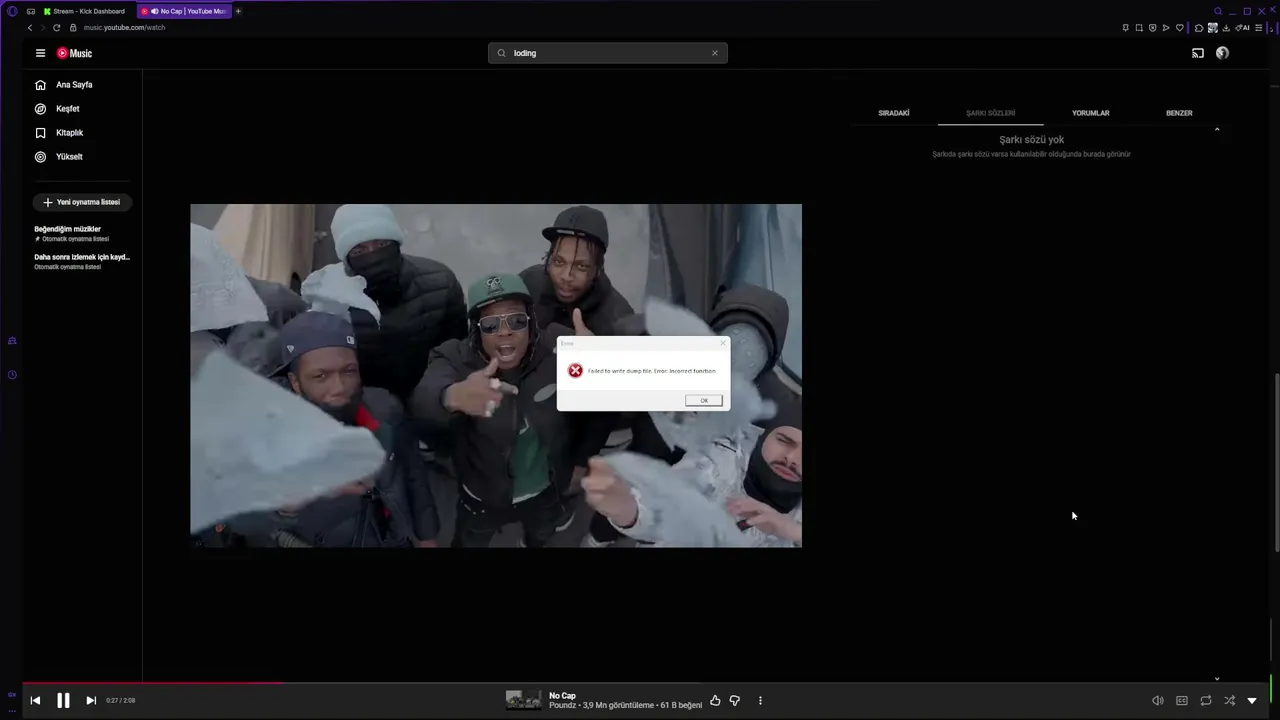This screenshot has height=720, width=1280.
Task: Click the AI icon in the toolbar
Action: [x=1244, y=28]
